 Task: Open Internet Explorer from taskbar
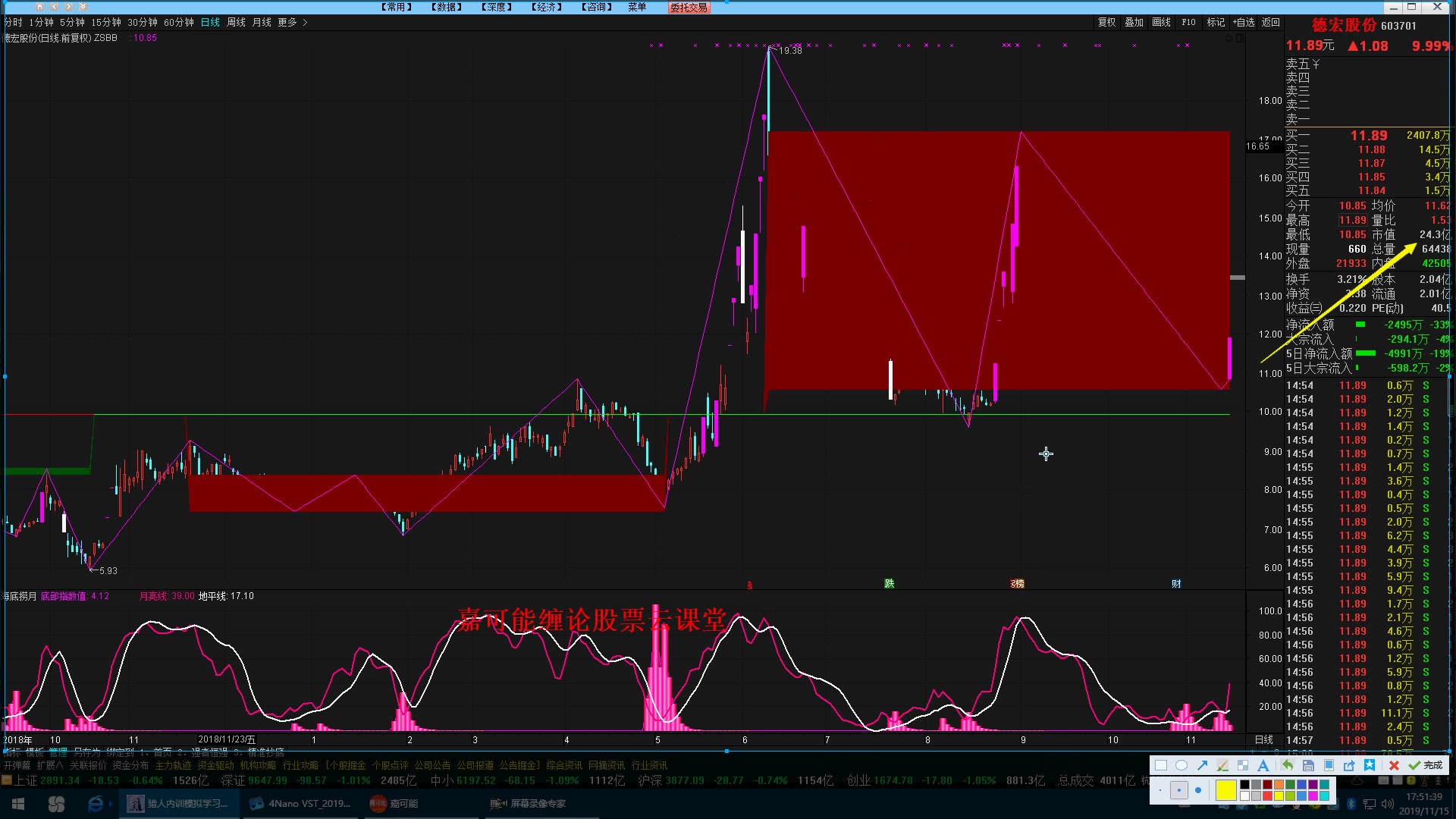[x=96, y=804]
